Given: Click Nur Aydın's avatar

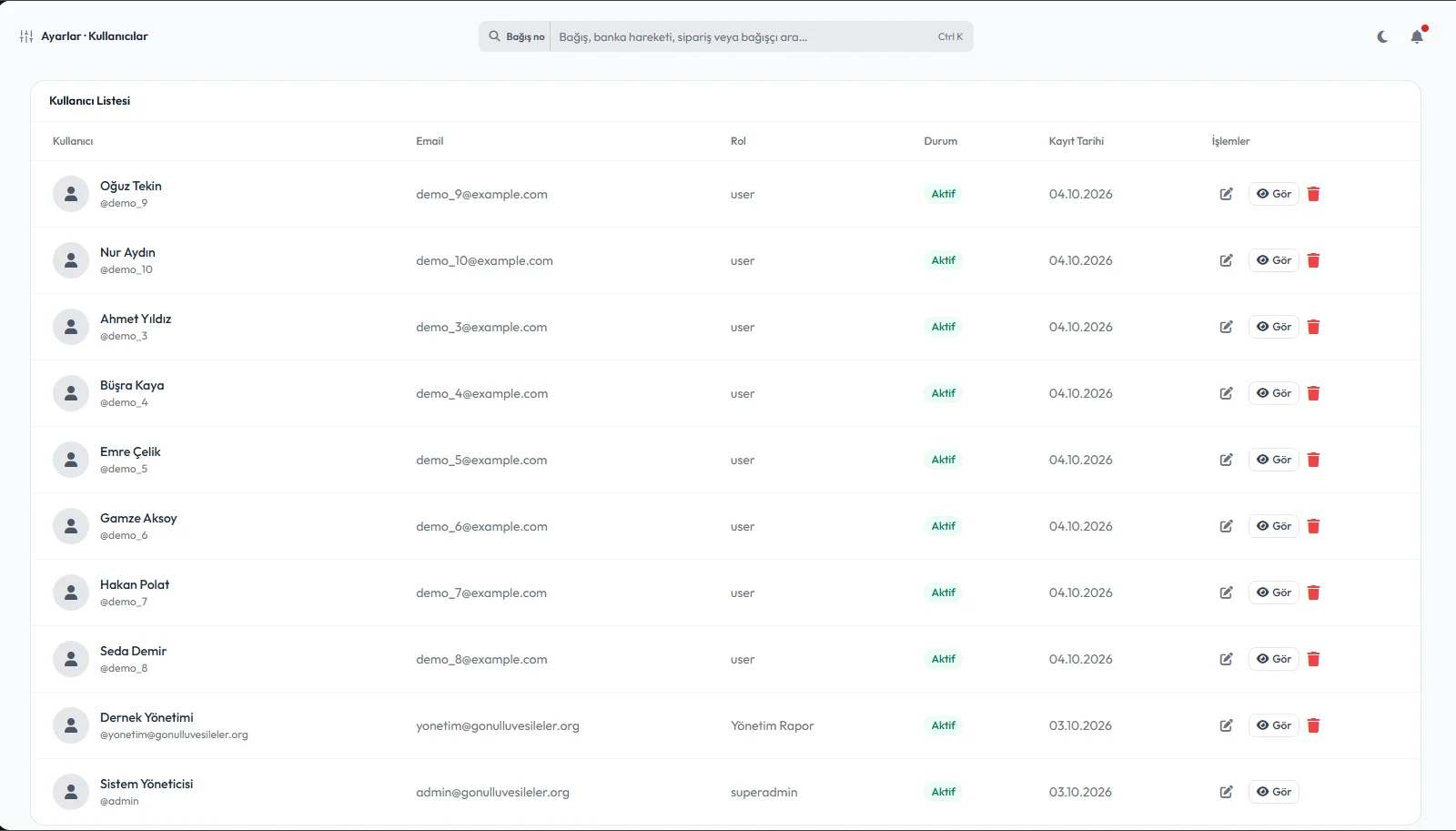Looking at the screenshot, I should point(71,260).
